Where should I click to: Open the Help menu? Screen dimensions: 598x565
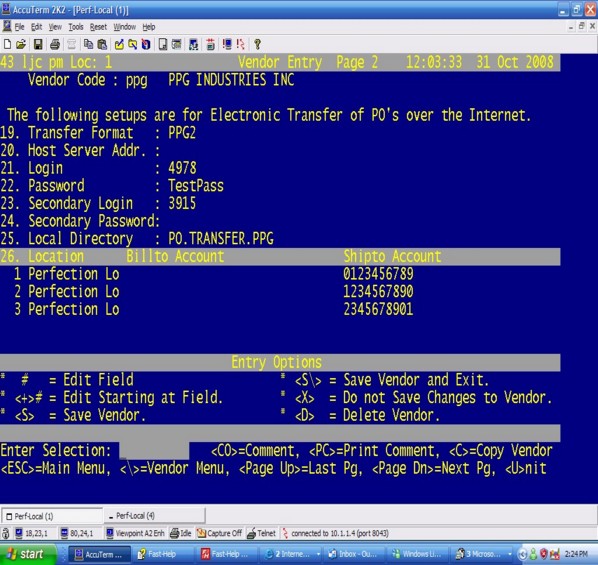coord(149,27)
